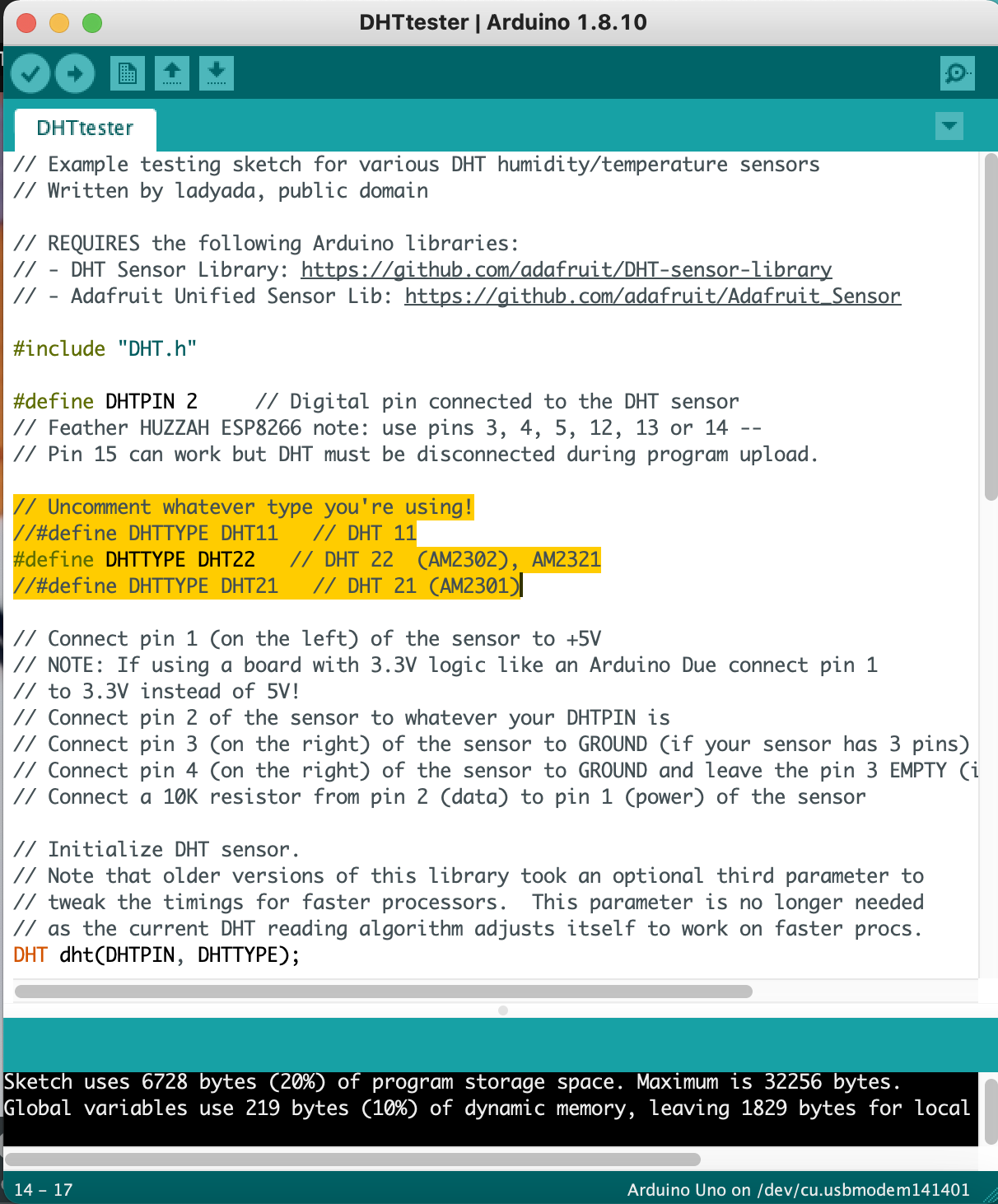Viewport: 998px width, 1204px height.
Task: Click the '#include "DHT.h"' line
Action: click(105, 349)
